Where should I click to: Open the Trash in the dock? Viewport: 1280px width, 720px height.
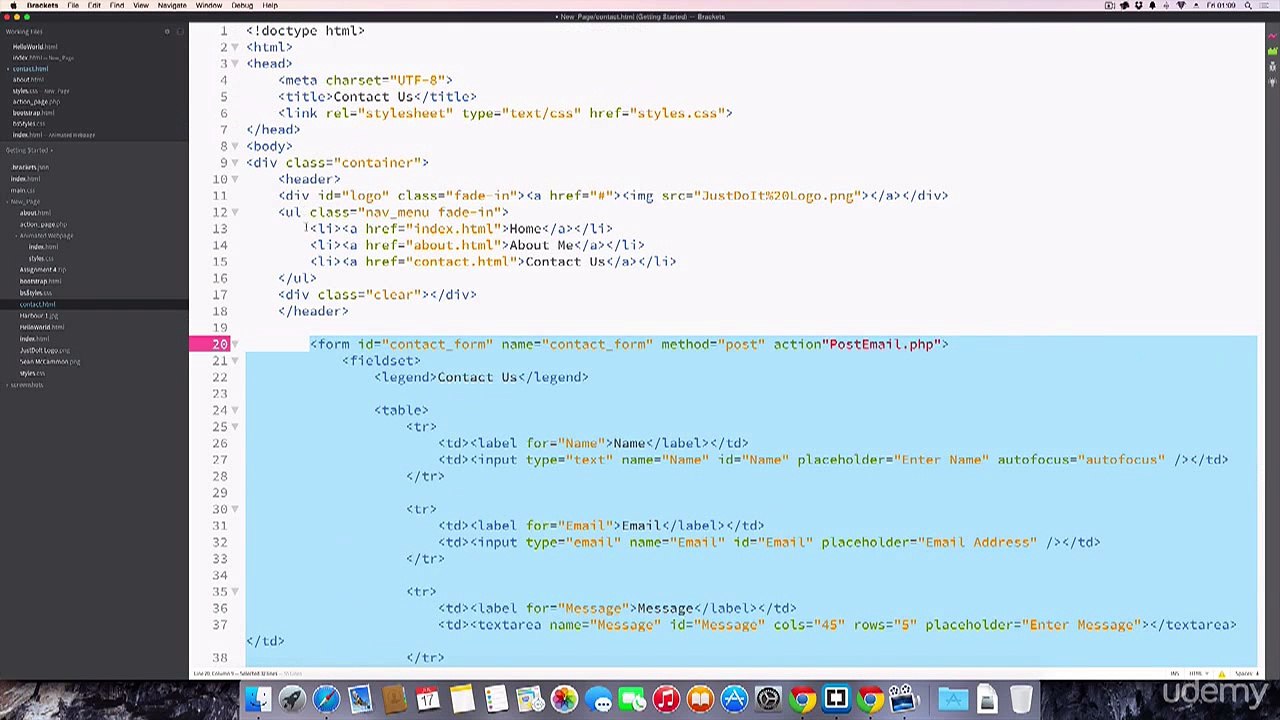[x=1020, y=699]
